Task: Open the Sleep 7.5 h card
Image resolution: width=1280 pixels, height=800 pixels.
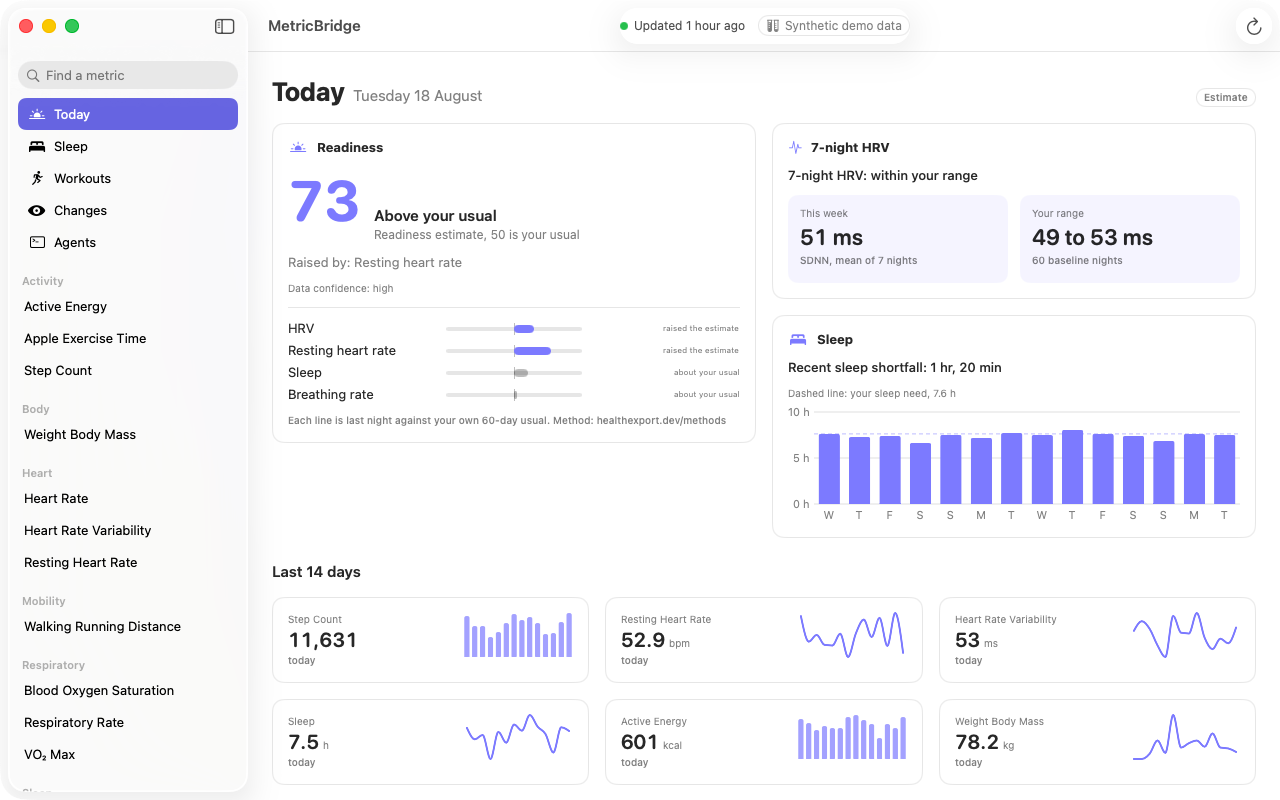Action: point(430,742)
